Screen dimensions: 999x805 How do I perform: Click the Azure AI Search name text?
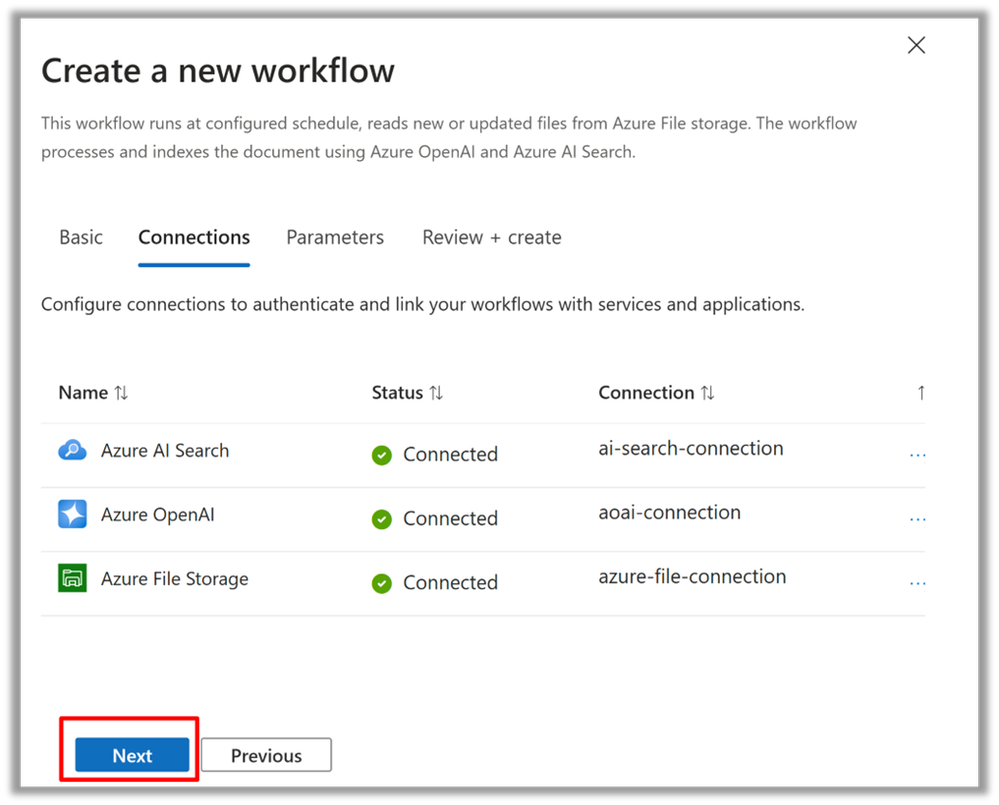[x=165, y=451]
